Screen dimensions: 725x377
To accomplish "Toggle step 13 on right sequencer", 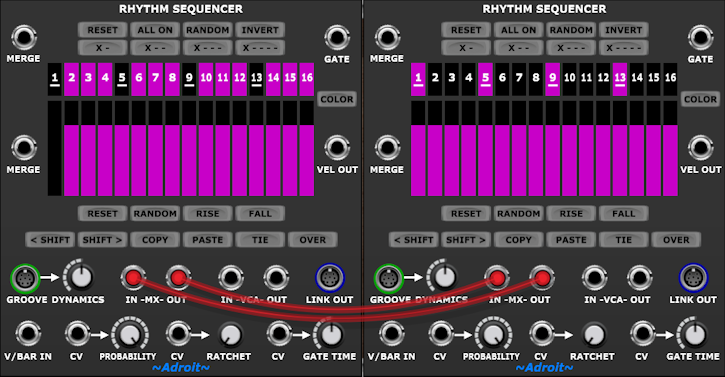I will point(620,79).
